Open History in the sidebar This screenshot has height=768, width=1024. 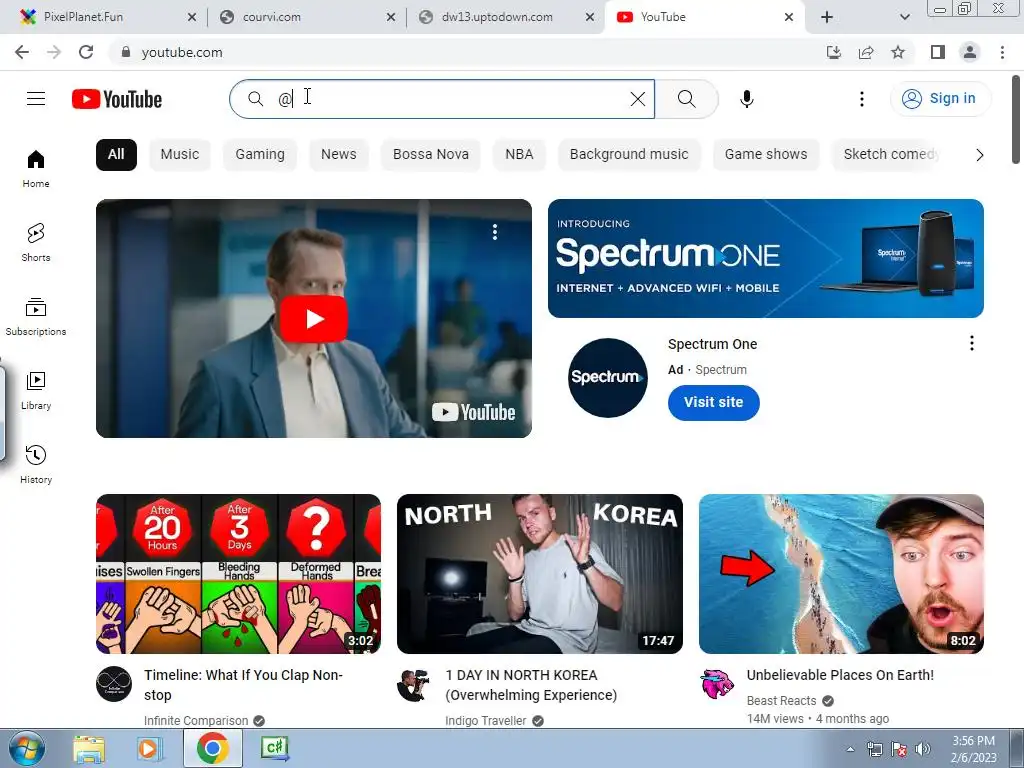pos(36,464)
